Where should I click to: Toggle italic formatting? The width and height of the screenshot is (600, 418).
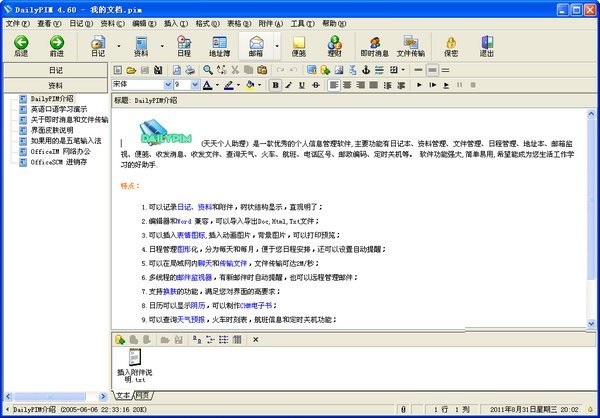(x=289, y=85)
